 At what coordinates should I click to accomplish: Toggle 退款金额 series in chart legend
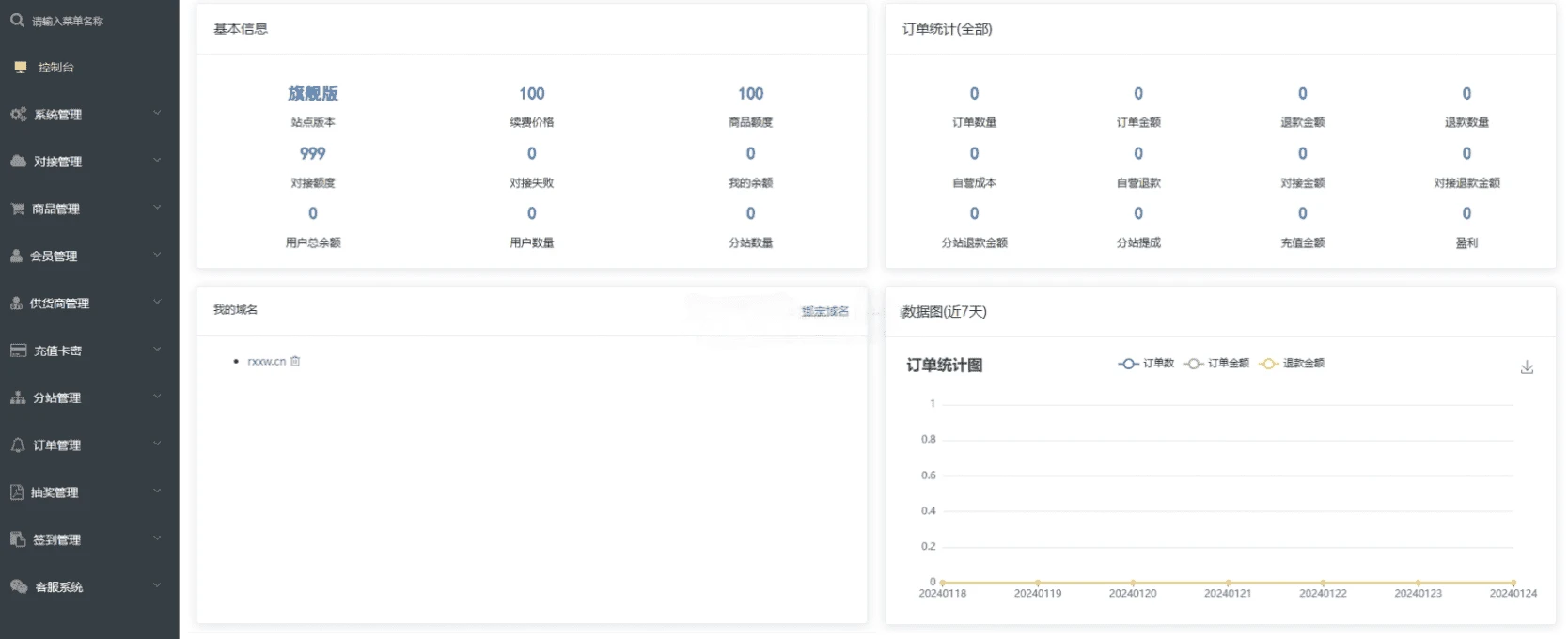pyautogui.click(x=1292, y=363)
